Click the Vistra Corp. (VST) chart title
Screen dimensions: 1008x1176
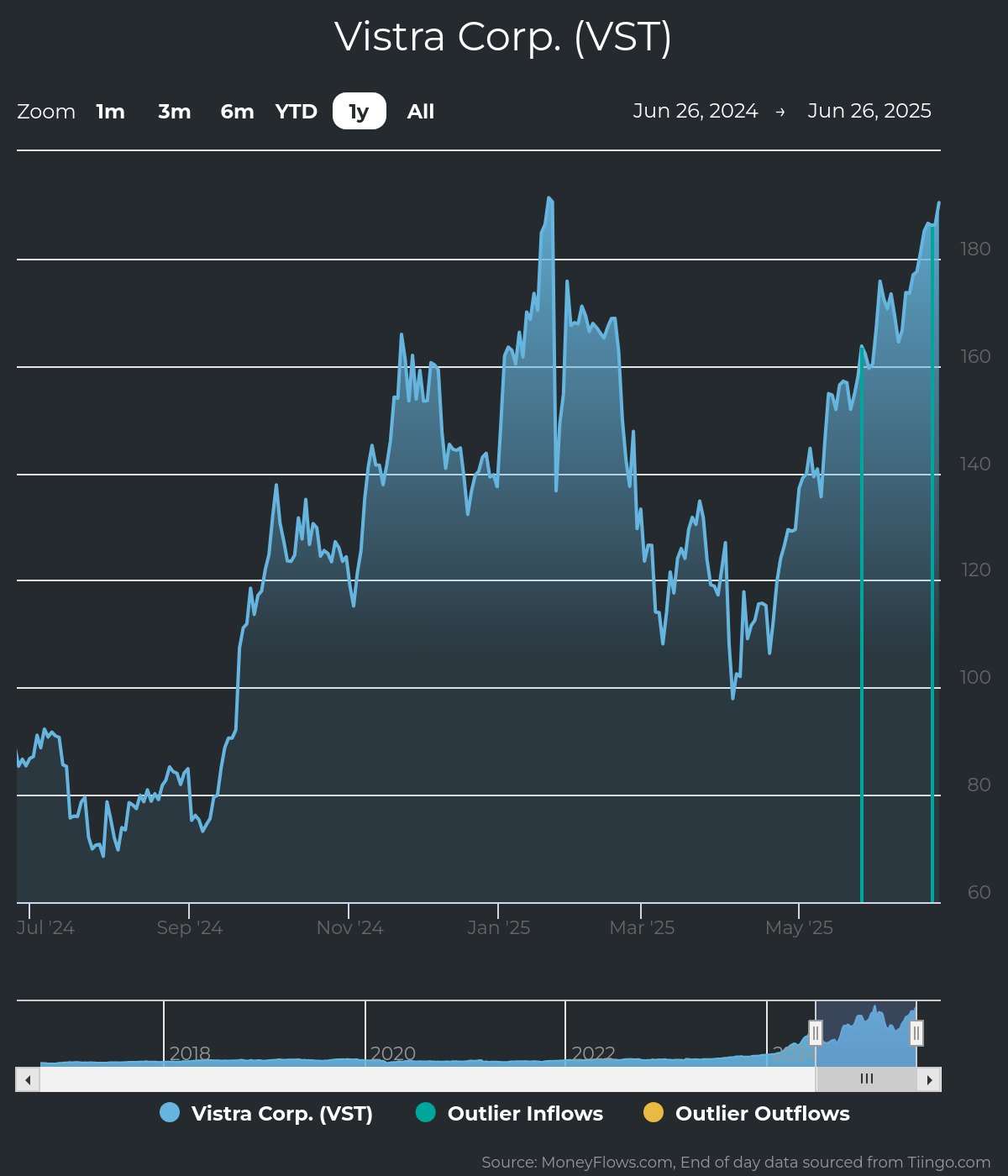click(503, 37)
